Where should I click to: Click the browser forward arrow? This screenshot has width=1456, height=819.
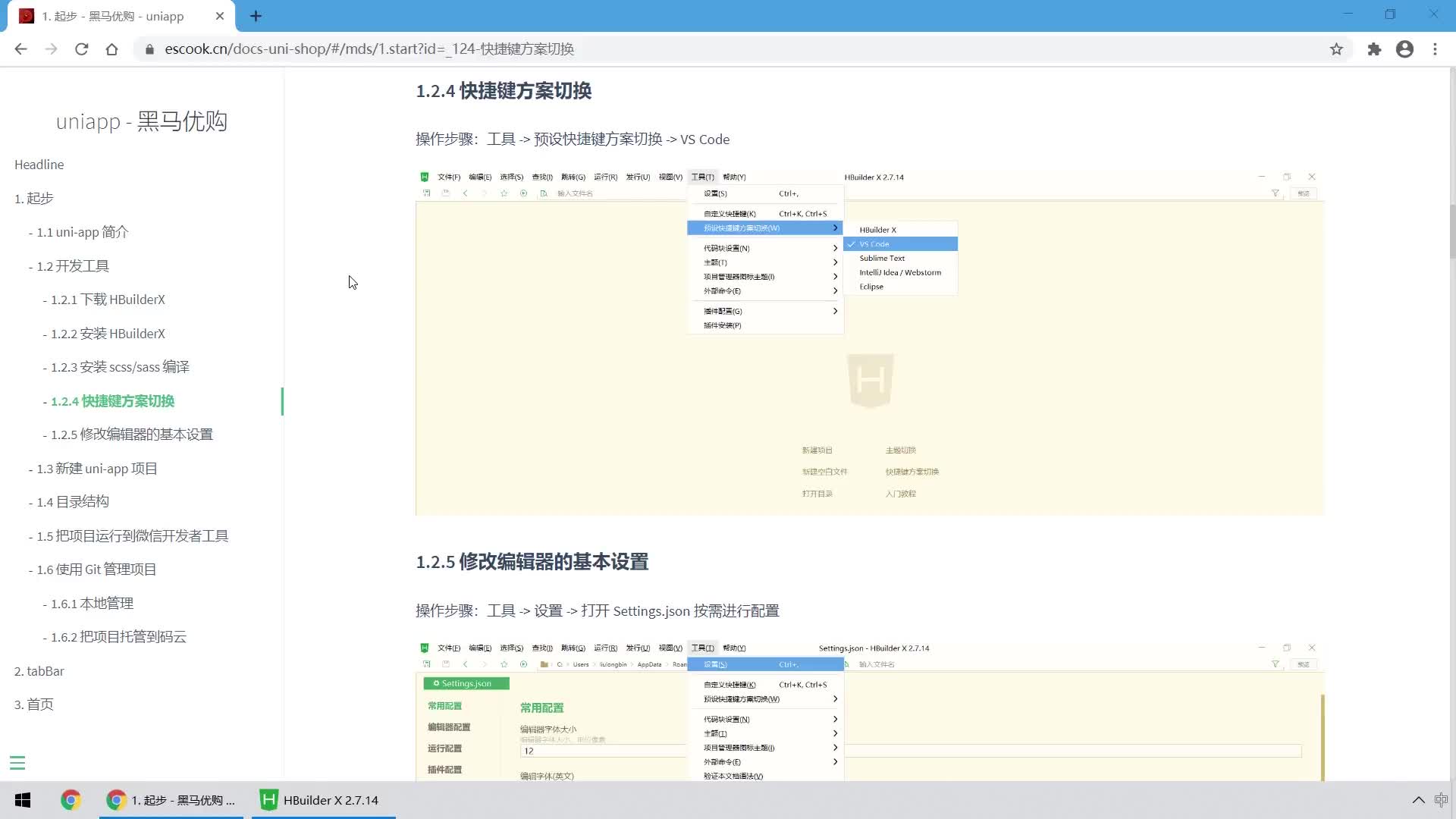click(51, 49)
